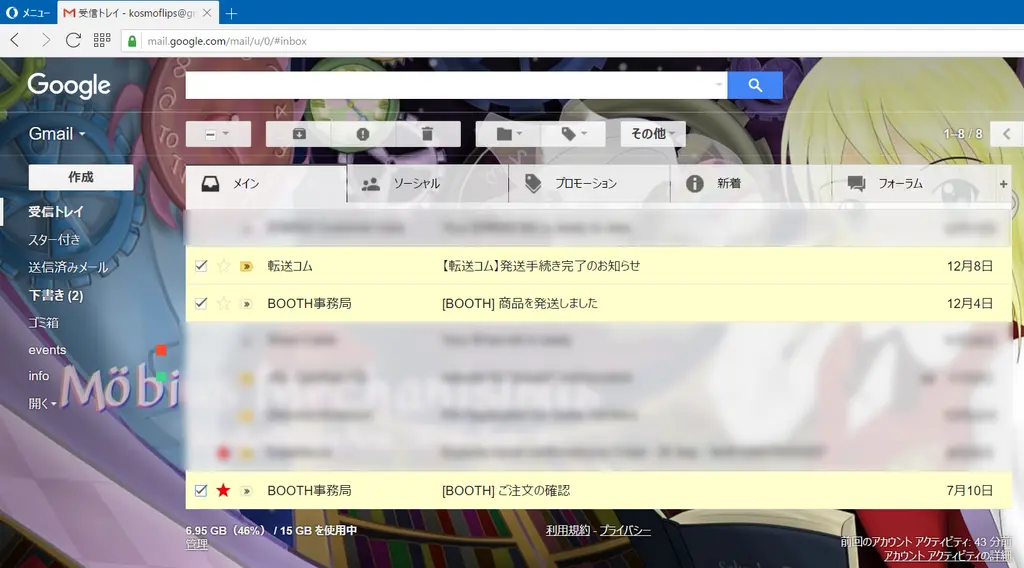Open アカウント アクティビティの詳細 link
1024x568 pixels.
click(947, 556)
